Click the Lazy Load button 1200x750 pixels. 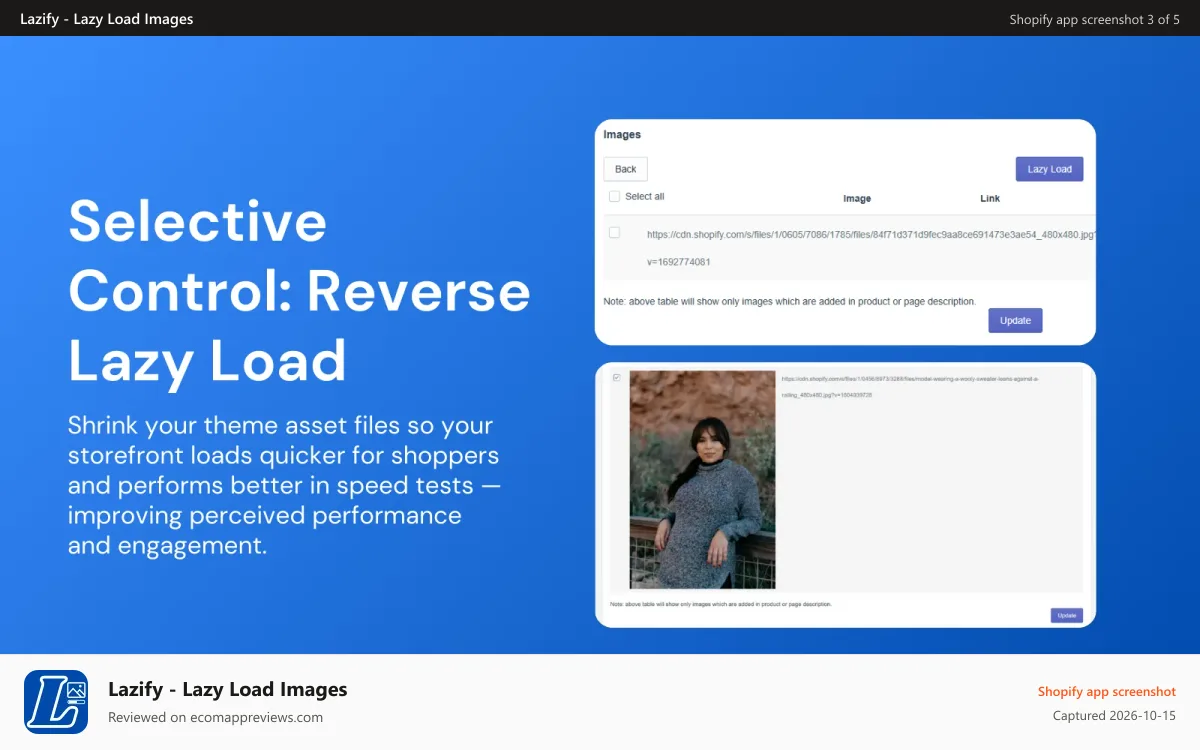1049,169
